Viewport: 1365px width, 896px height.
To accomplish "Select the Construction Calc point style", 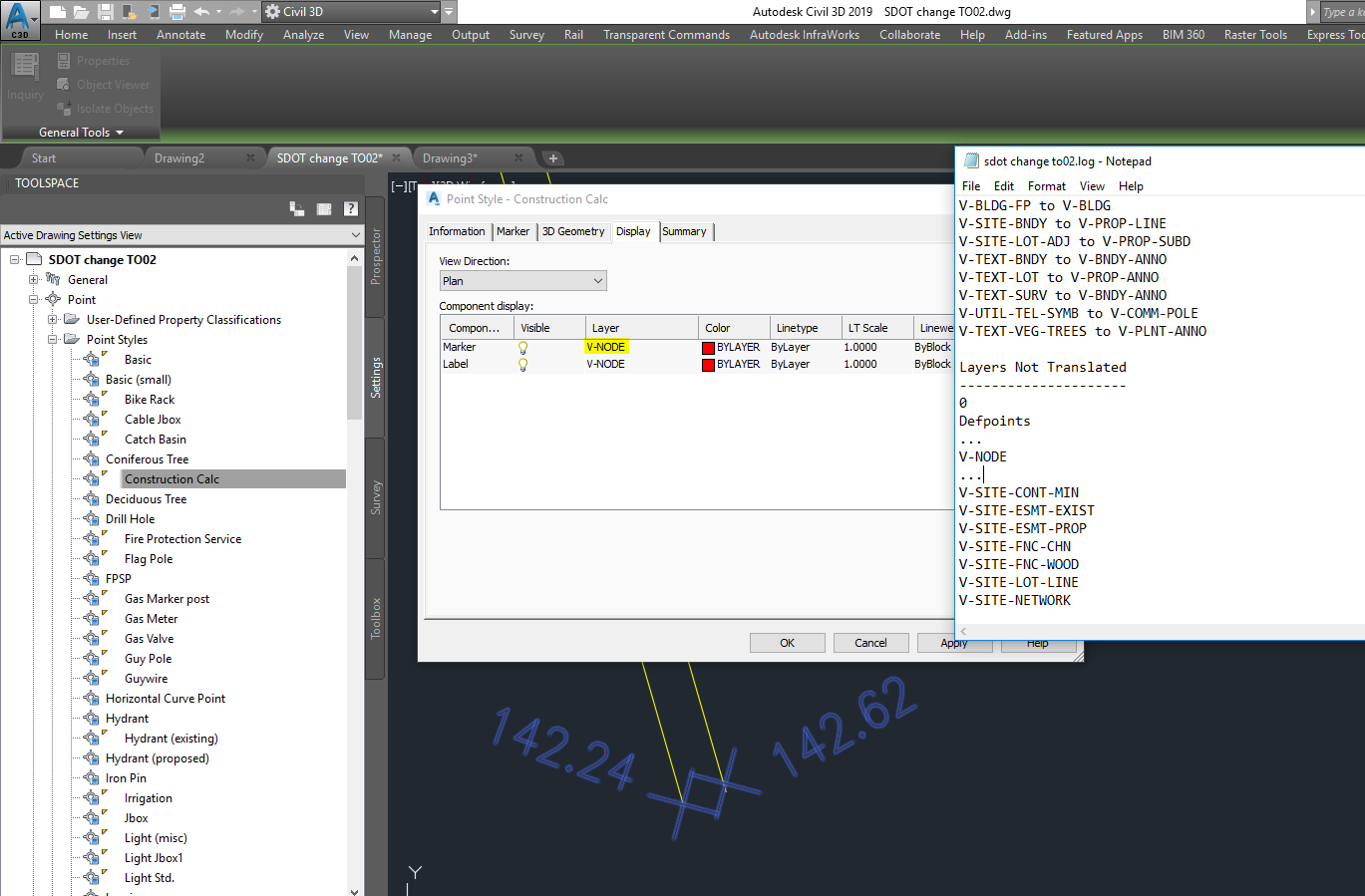I will 171,479.
